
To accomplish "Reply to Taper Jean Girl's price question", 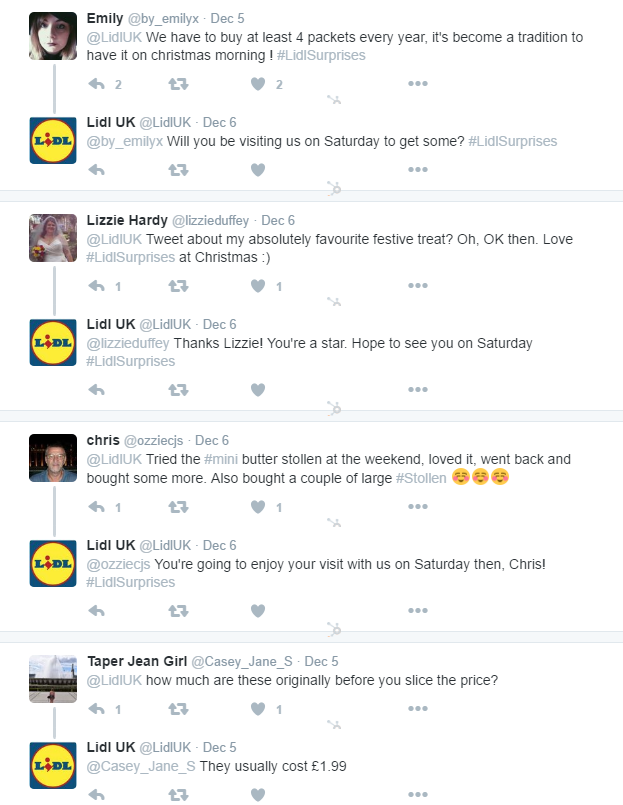I will [97, 709].
